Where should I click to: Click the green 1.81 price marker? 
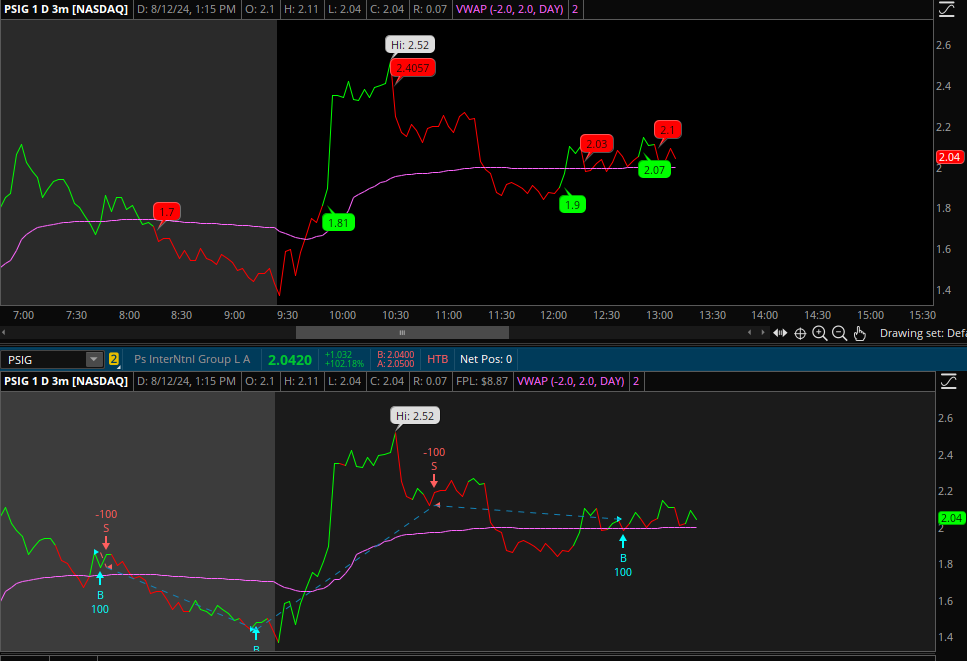(339, 222)
